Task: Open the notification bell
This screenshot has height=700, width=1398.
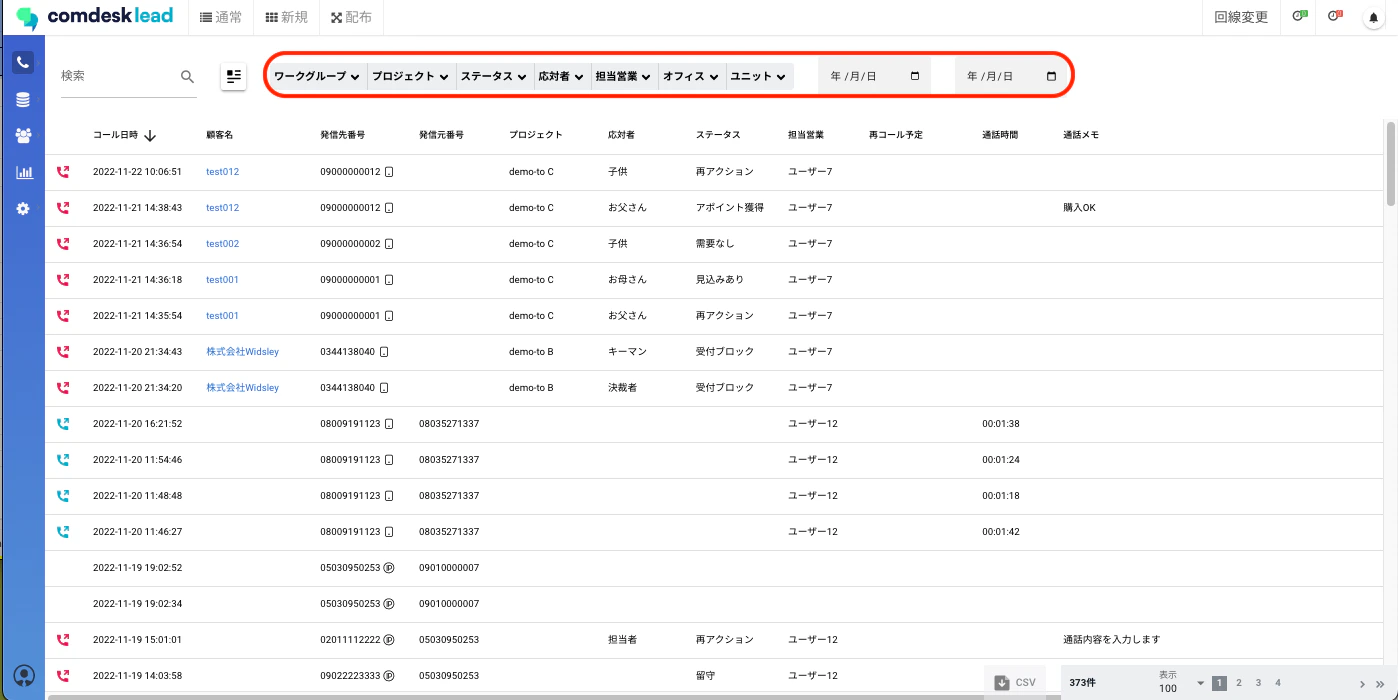Action: [1373, 18]
